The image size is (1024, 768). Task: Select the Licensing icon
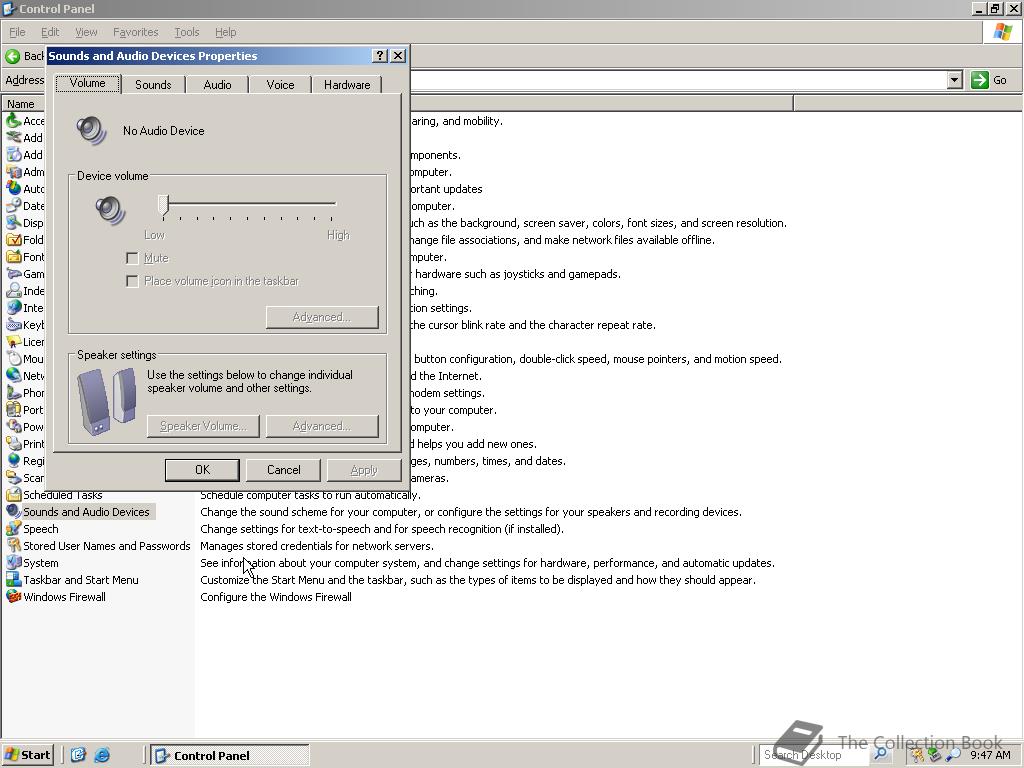(x=14, y=342)
